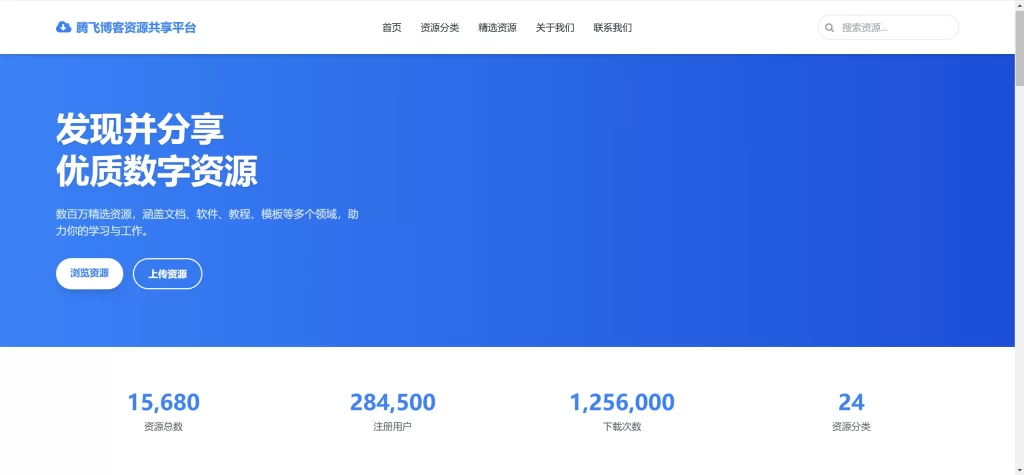Click the search magnifier icon
The height and width of the screenshot is (475, 1024).
829,27
